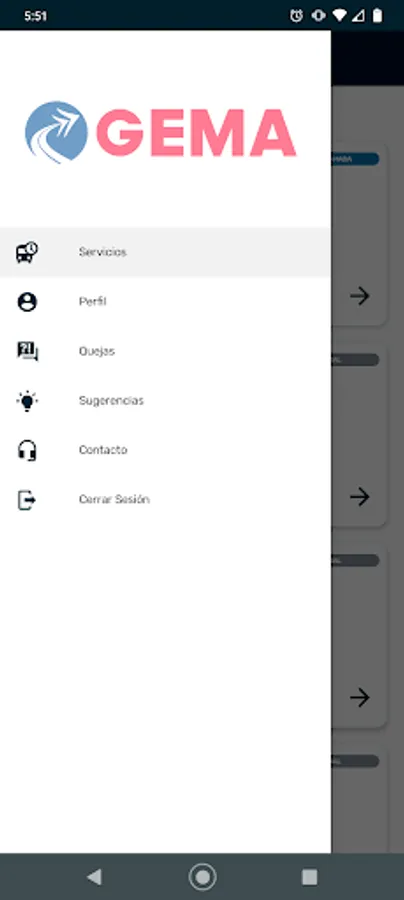404x900 pixels.
Task: Tap the recent apps square button
Action: coord(309,876)
